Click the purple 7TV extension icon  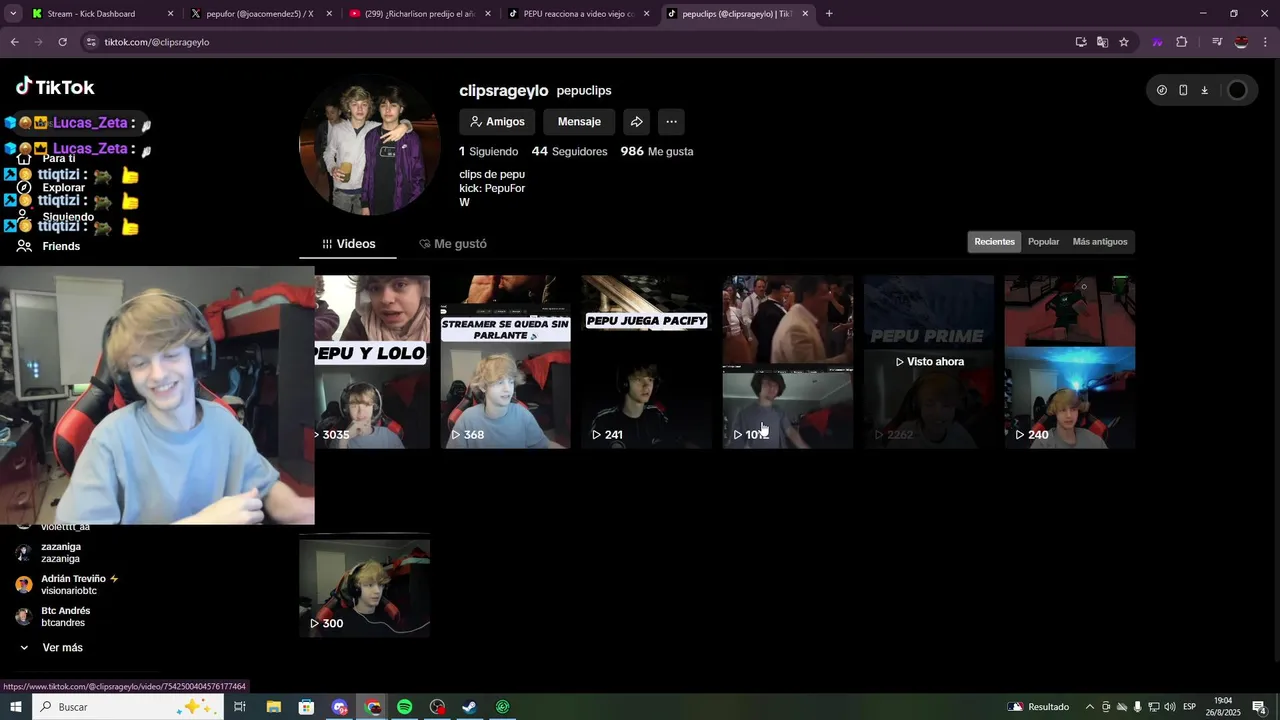(x=1157, y=42)
